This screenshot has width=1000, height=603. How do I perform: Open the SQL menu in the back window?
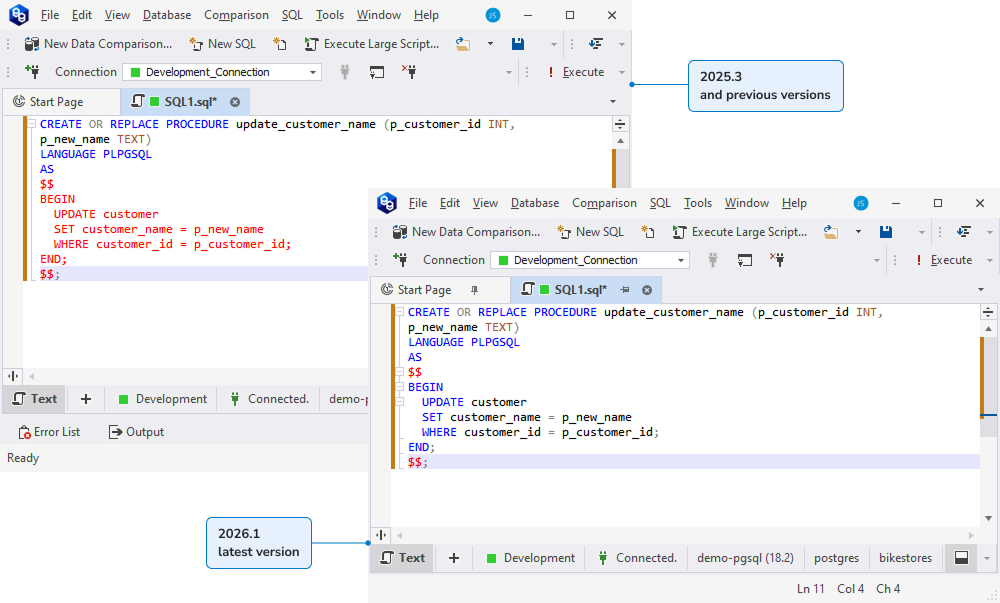(292, 15)
